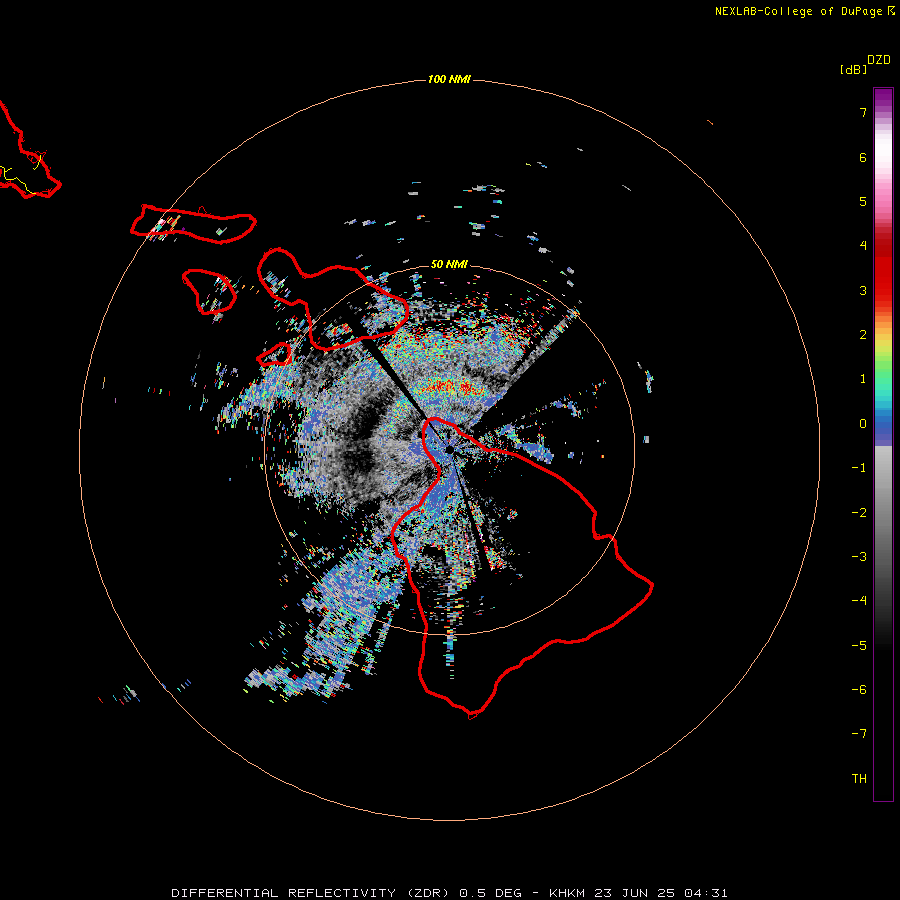Click the 50 NMI range ring label
Image resolution: width=900 pixels, height=900 pixels.
pos(449,264)
